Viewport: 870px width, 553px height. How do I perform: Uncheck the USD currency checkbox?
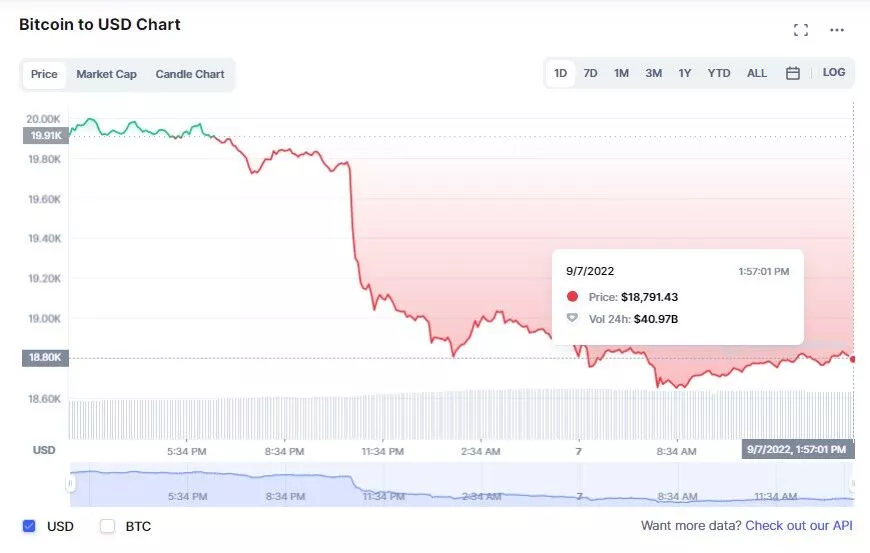coord(29,526)
